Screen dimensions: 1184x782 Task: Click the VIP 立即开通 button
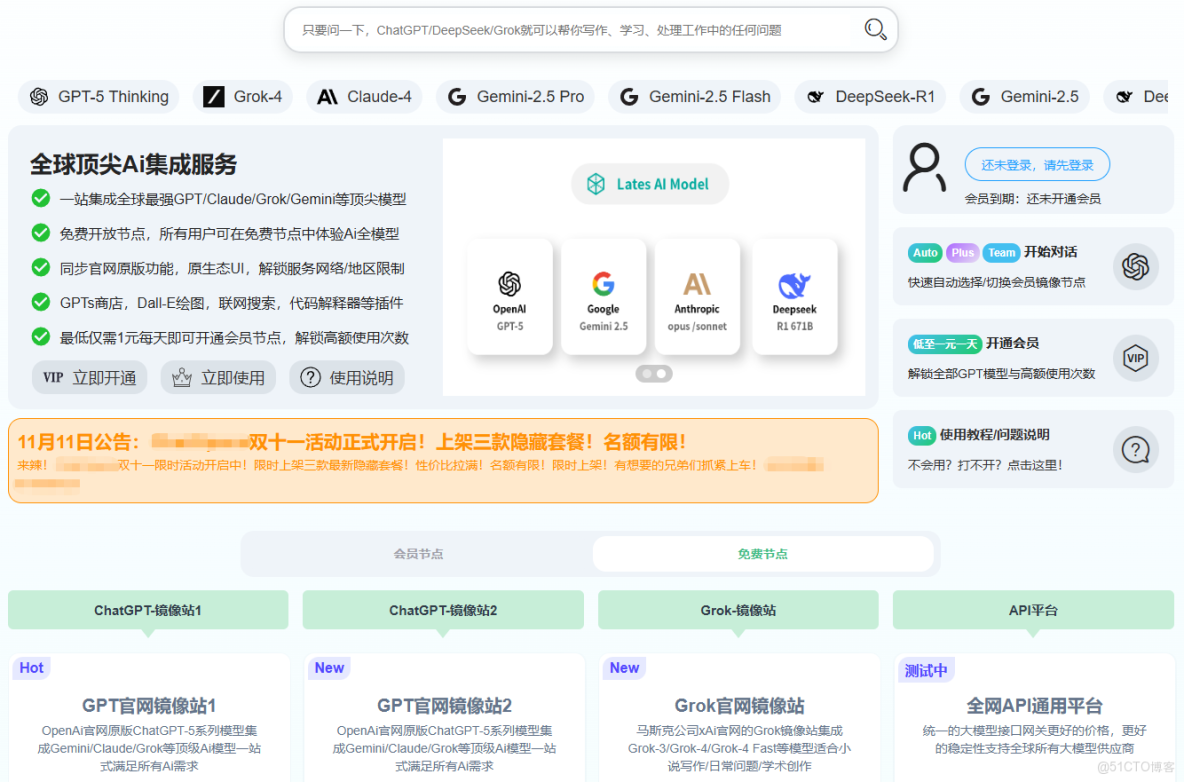89,377
